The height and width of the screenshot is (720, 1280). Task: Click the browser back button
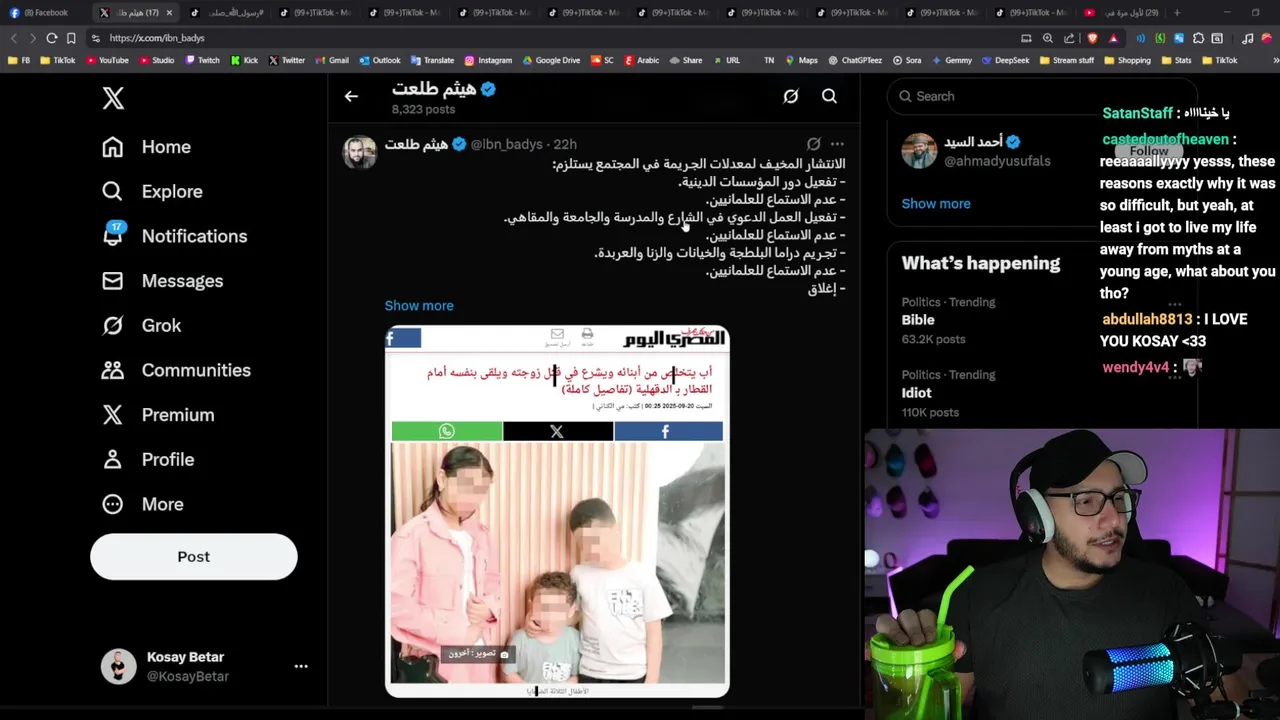click(x=14, y=38)
